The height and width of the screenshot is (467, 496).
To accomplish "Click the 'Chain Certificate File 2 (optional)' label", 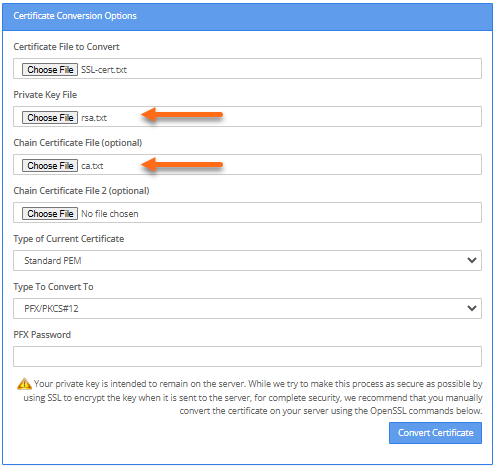I will (x=81, y=191).
